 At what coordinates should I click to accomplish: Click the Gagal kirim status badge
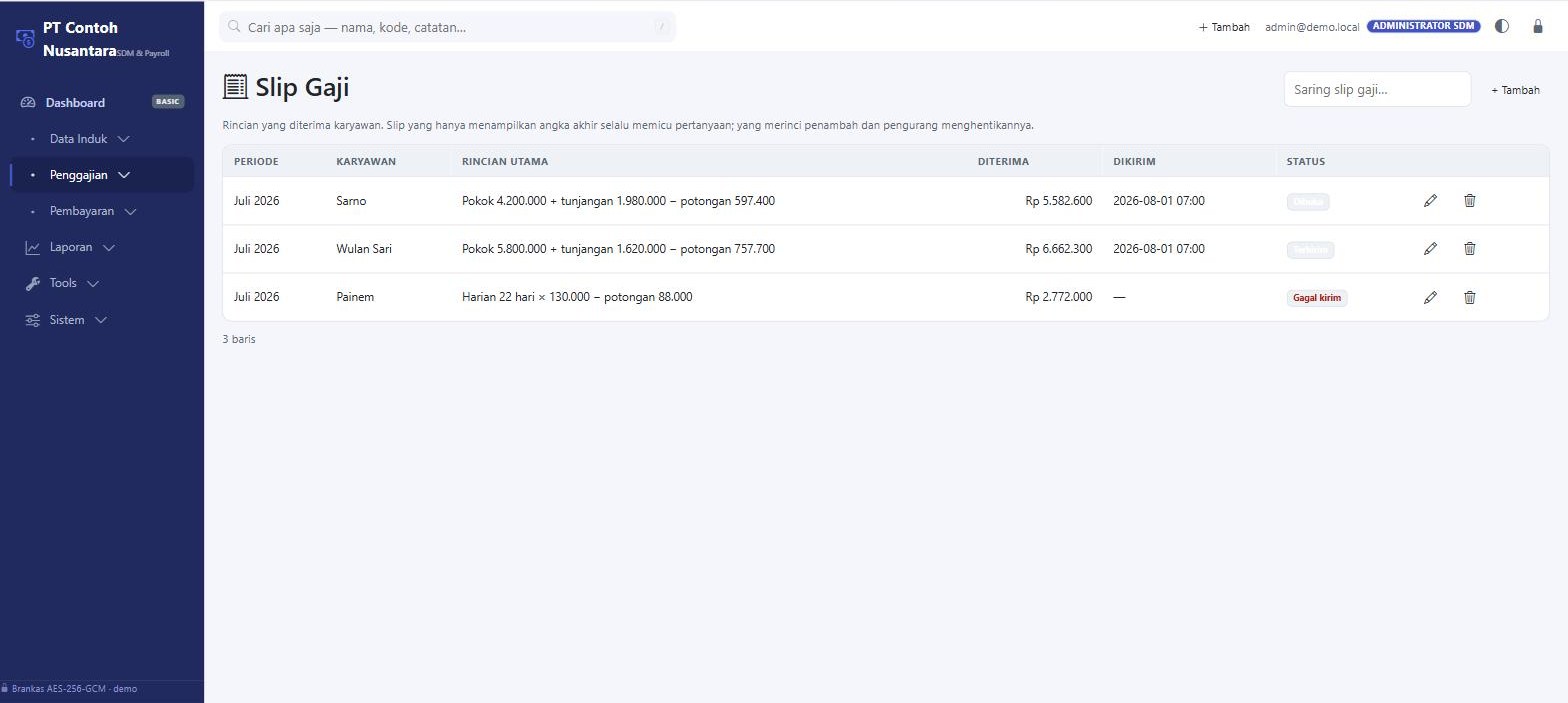pos(1317,297)
